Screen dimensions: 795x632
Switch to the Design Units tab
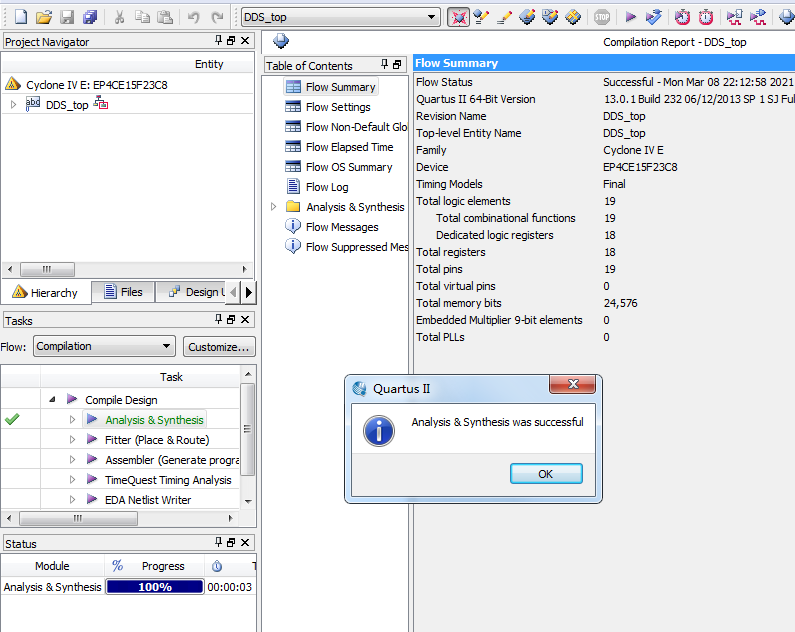click(192, 292)
